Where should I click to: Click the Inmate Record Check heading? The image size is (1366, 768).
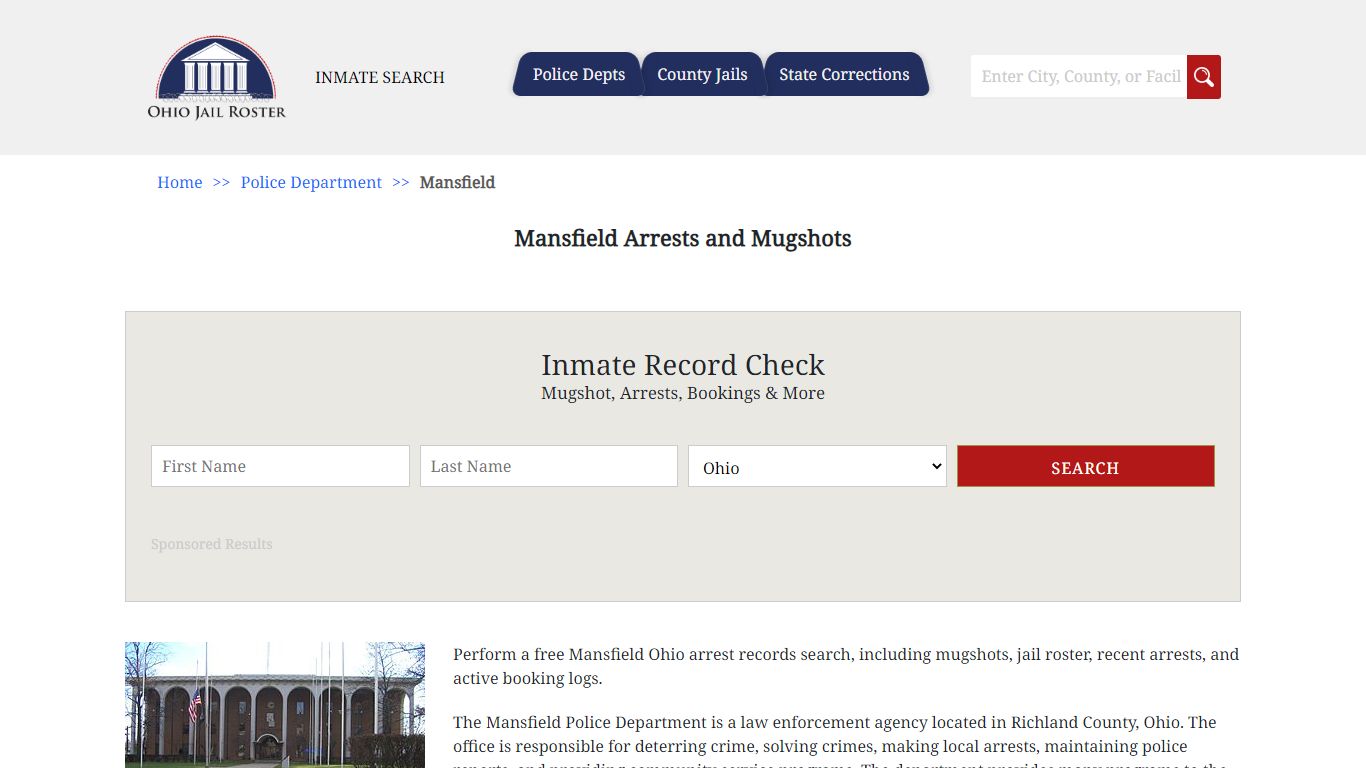(683, 365)
